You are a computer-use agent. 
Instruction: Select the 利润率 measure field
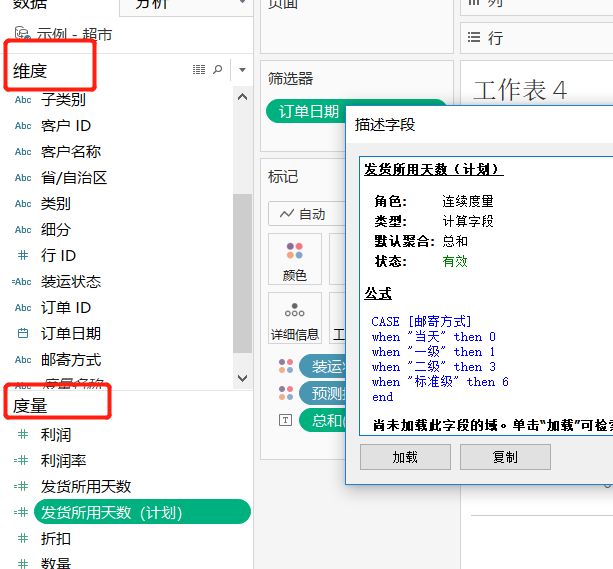(x=63, y=461)
